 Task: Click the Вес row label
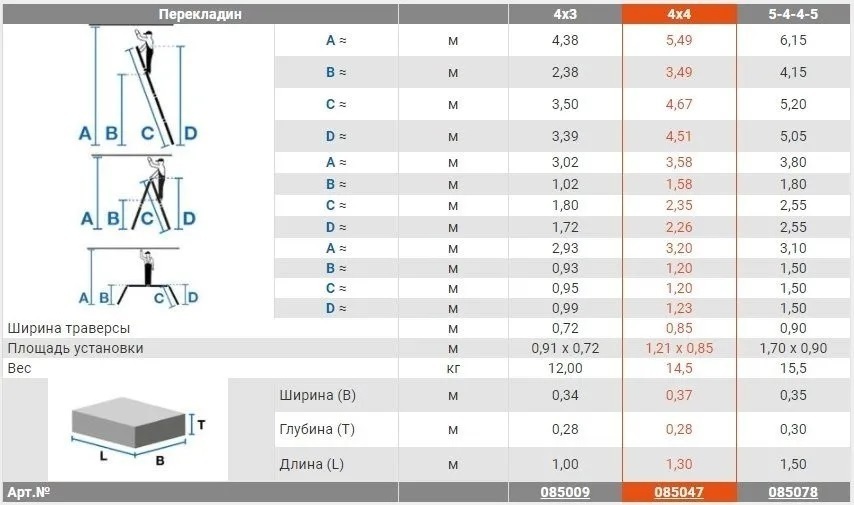[19, 368]
